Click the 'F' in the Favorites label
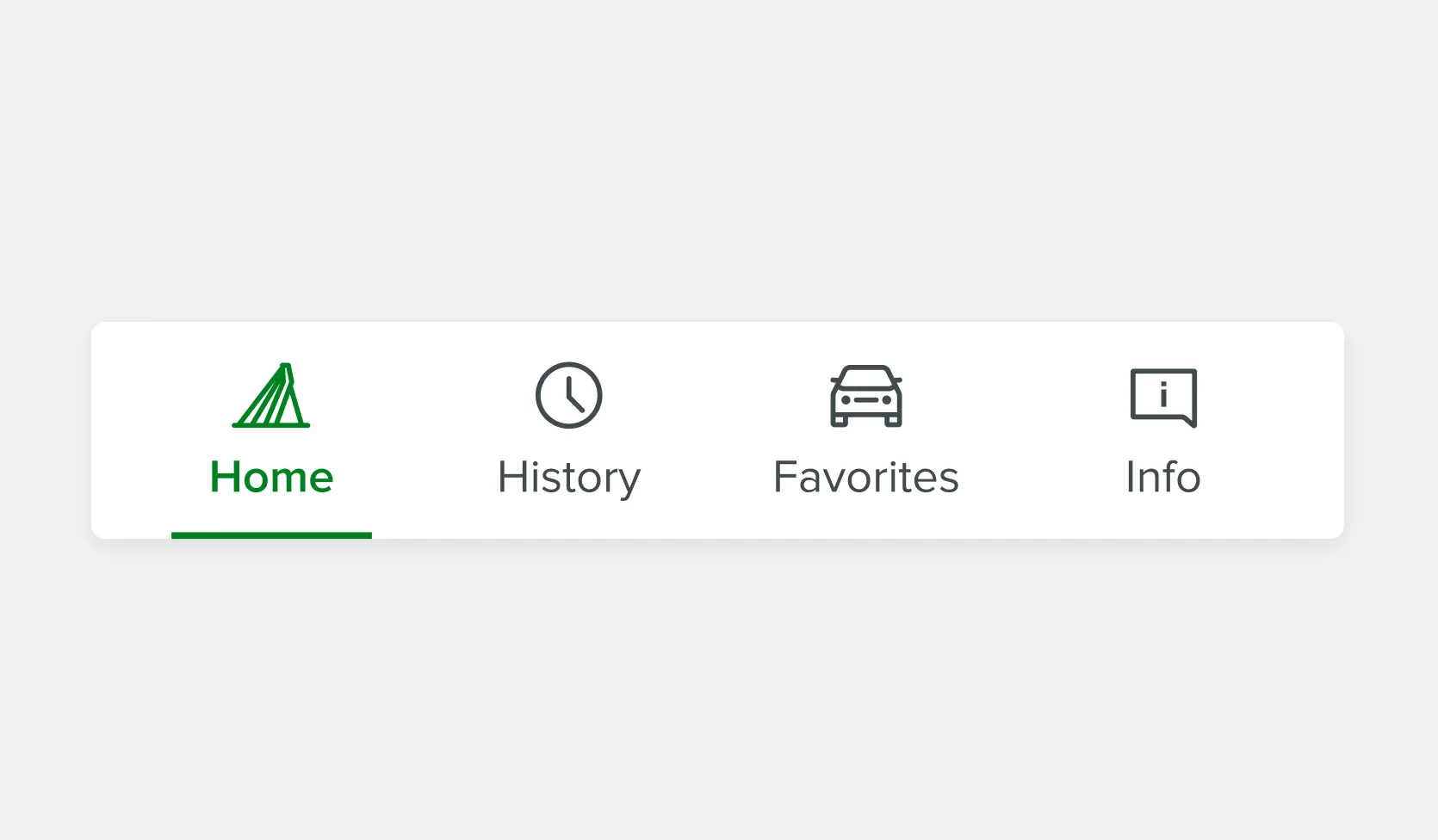Viewport: 1438px width, 840px height. 784,477
